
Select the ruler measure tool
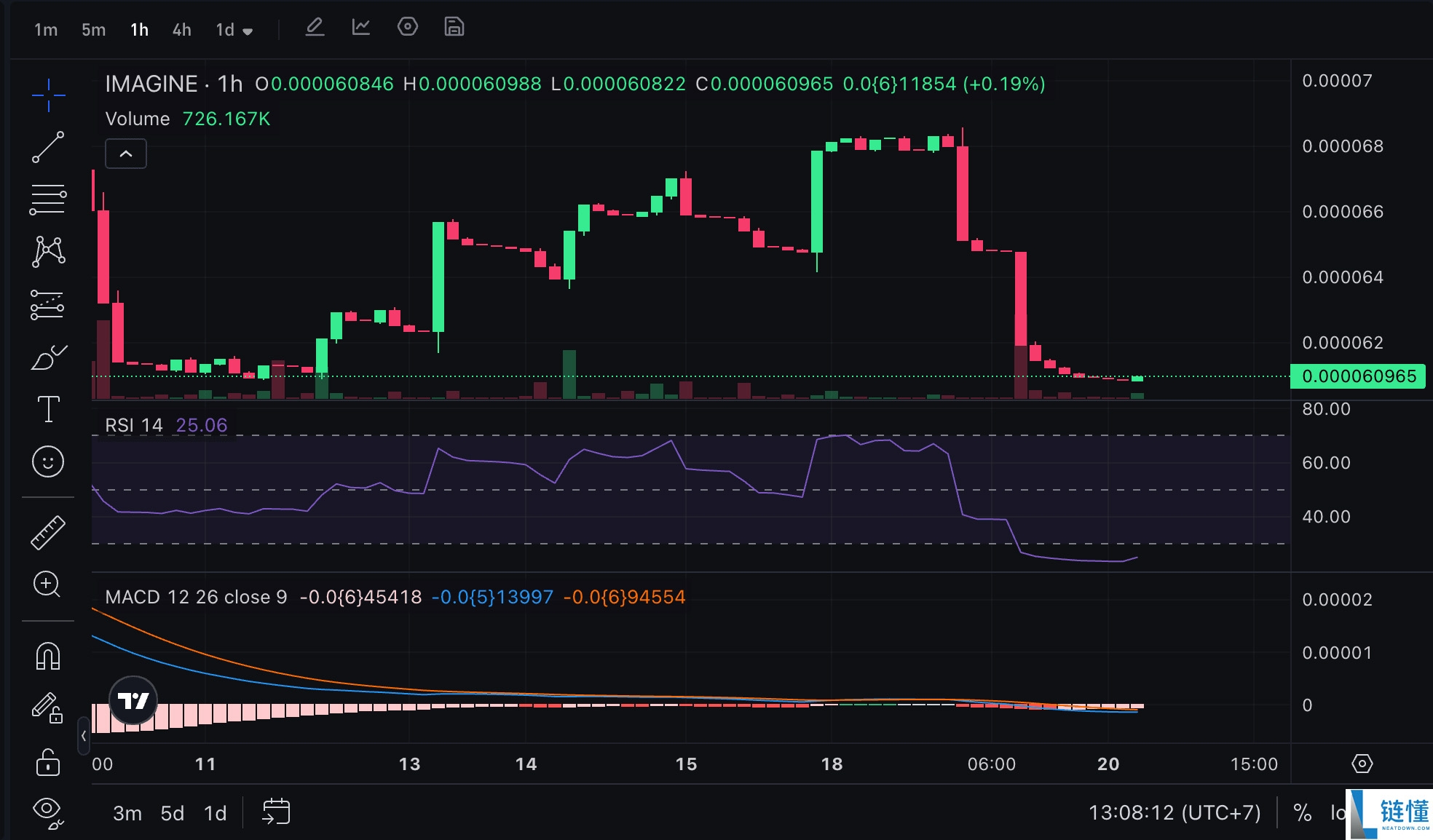tap(48, 532)
